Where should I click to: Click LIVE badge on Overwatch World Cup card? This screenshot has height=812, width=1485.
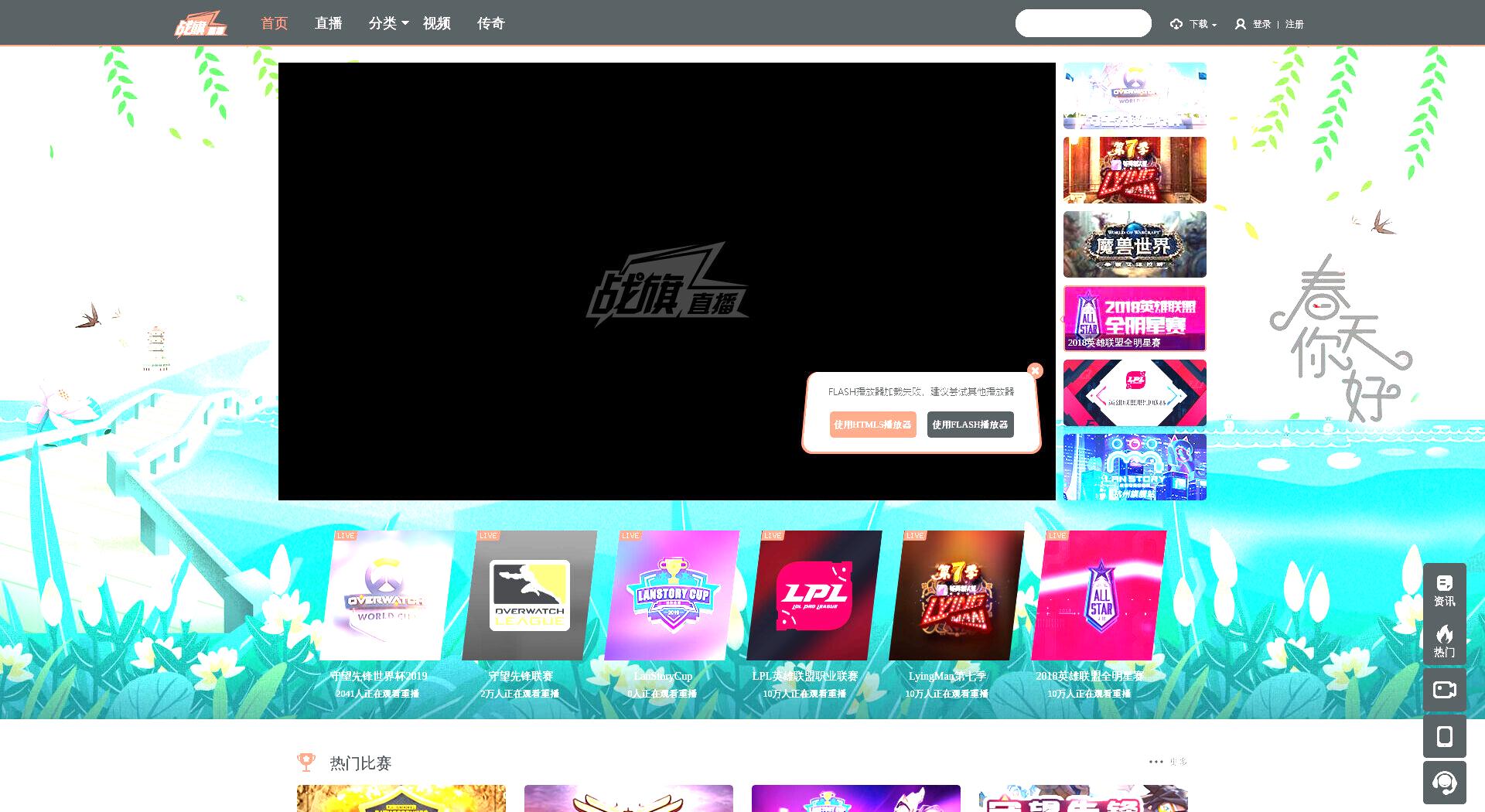346,535
